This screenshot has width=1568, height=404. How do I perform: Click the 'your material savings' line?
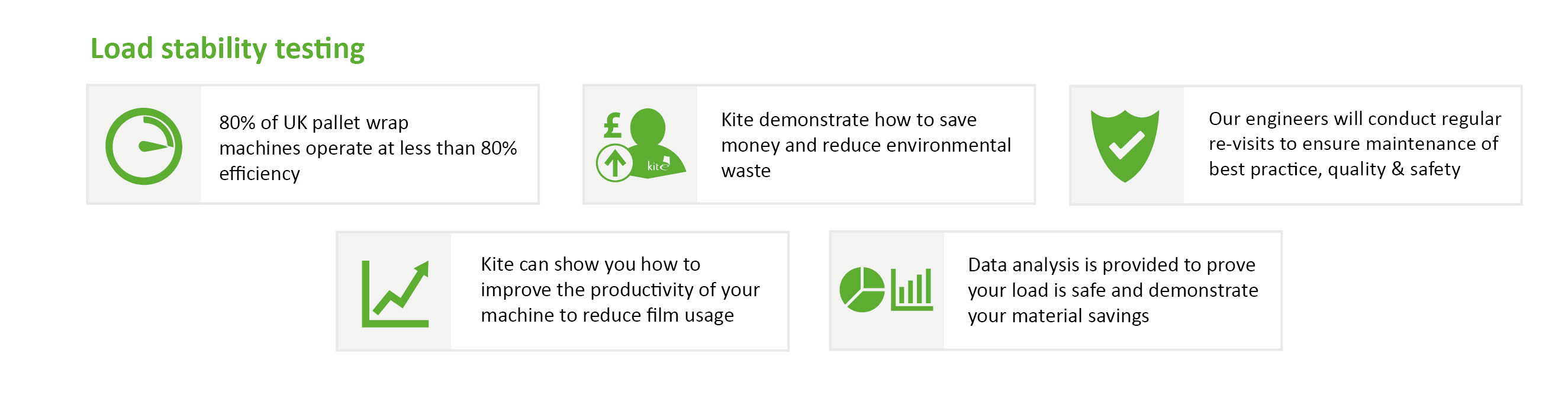tap(1058, 316)
